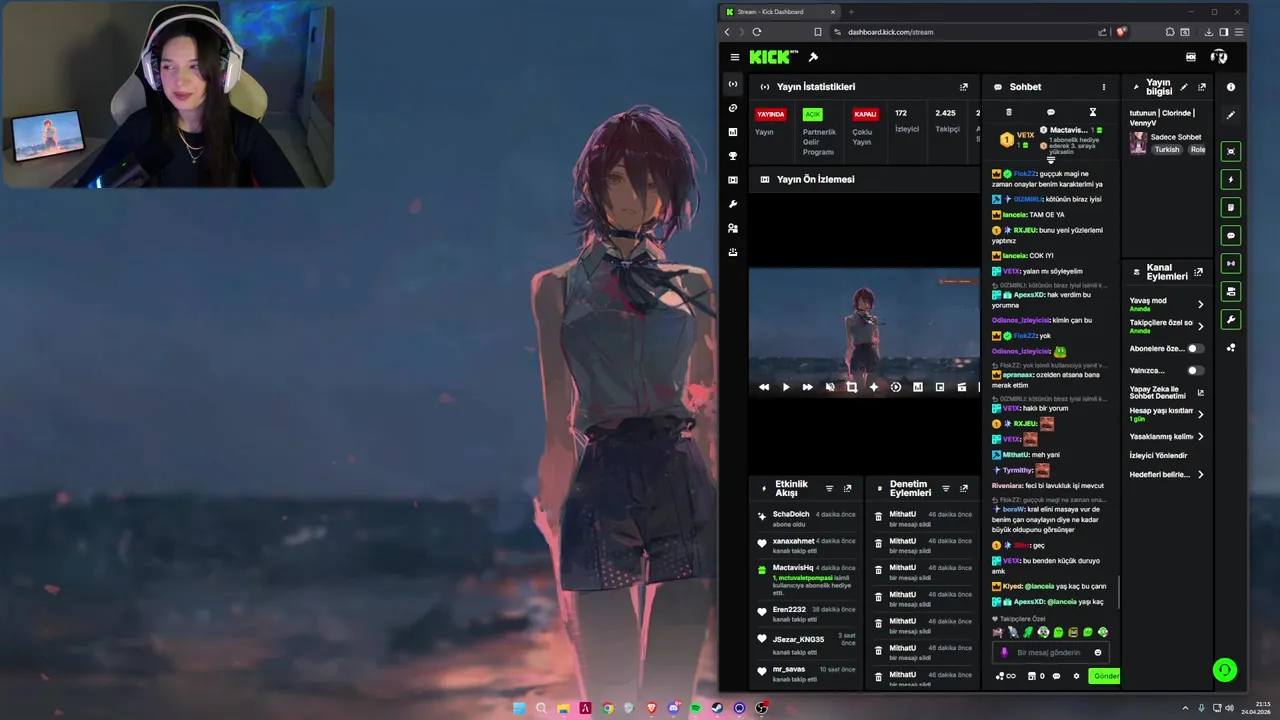Click the green support headset button
Viewport: 1280px width, 720px height.
click(x=1225, y=670)
